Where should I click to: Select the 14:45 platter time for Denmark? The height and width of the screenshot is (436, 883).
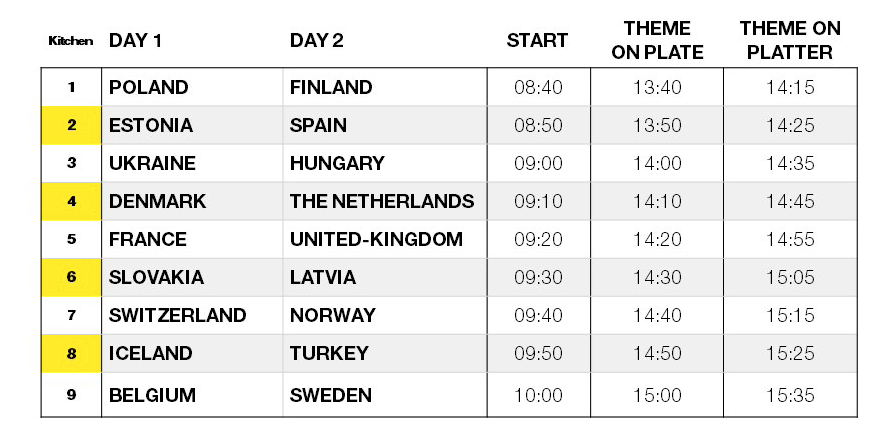point(790,201)
